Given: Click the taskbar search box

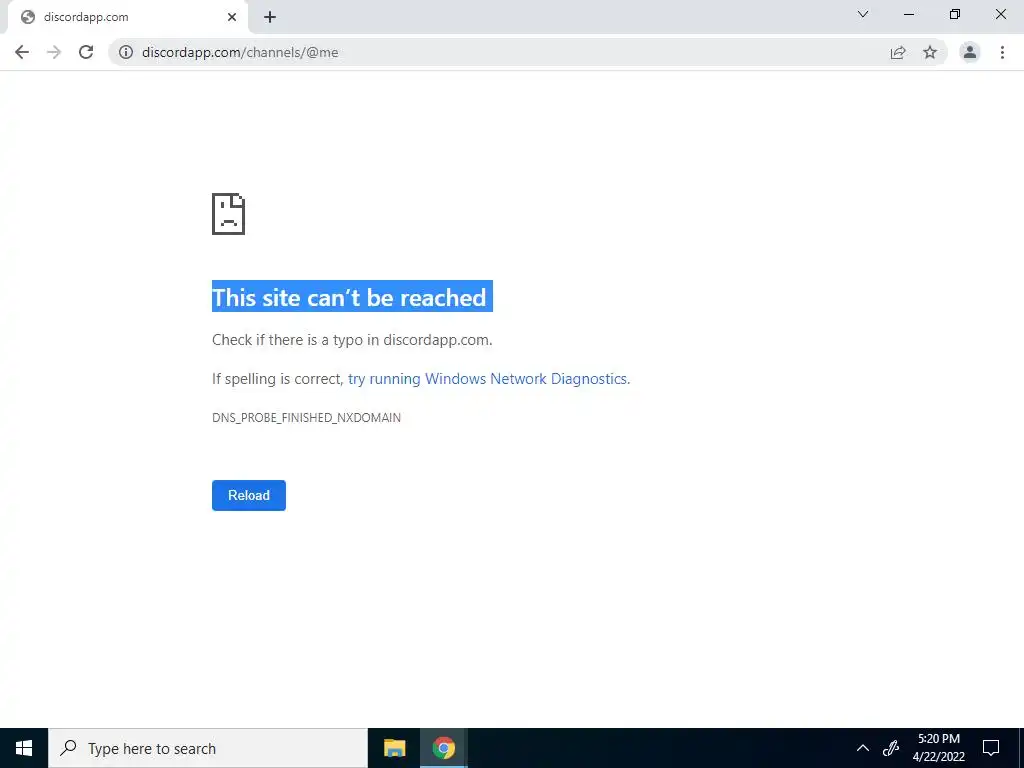Looking at the screenshot, I should (x=208, y=748).
